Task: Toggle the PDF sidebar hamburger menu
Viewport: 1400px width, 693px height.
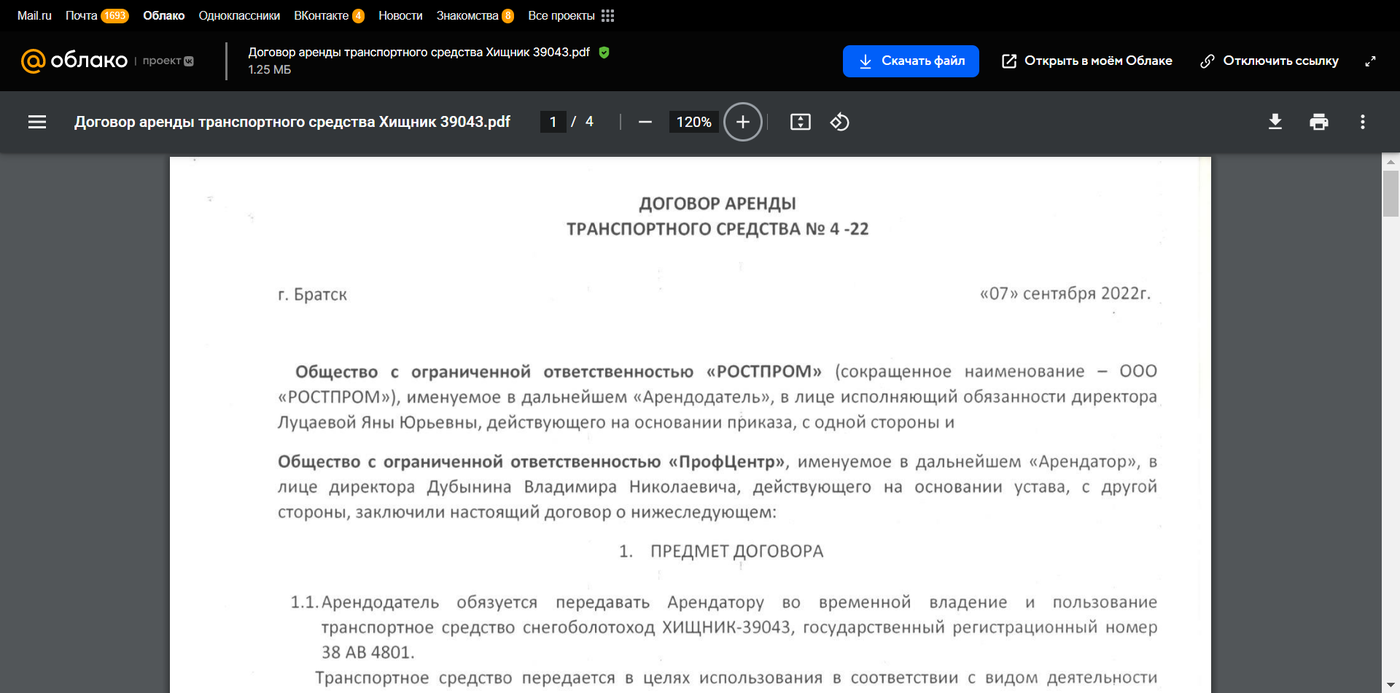Action: tap(37, 122)
